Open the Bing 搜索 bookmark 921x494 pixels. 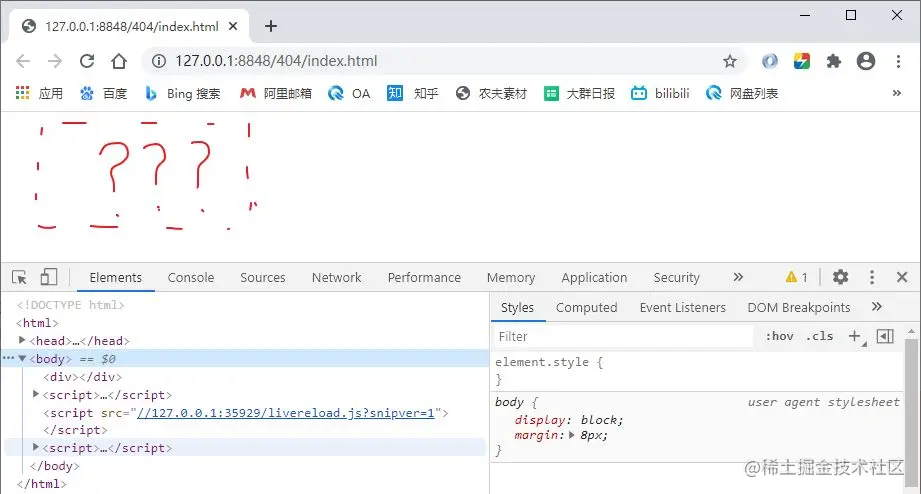183,93
